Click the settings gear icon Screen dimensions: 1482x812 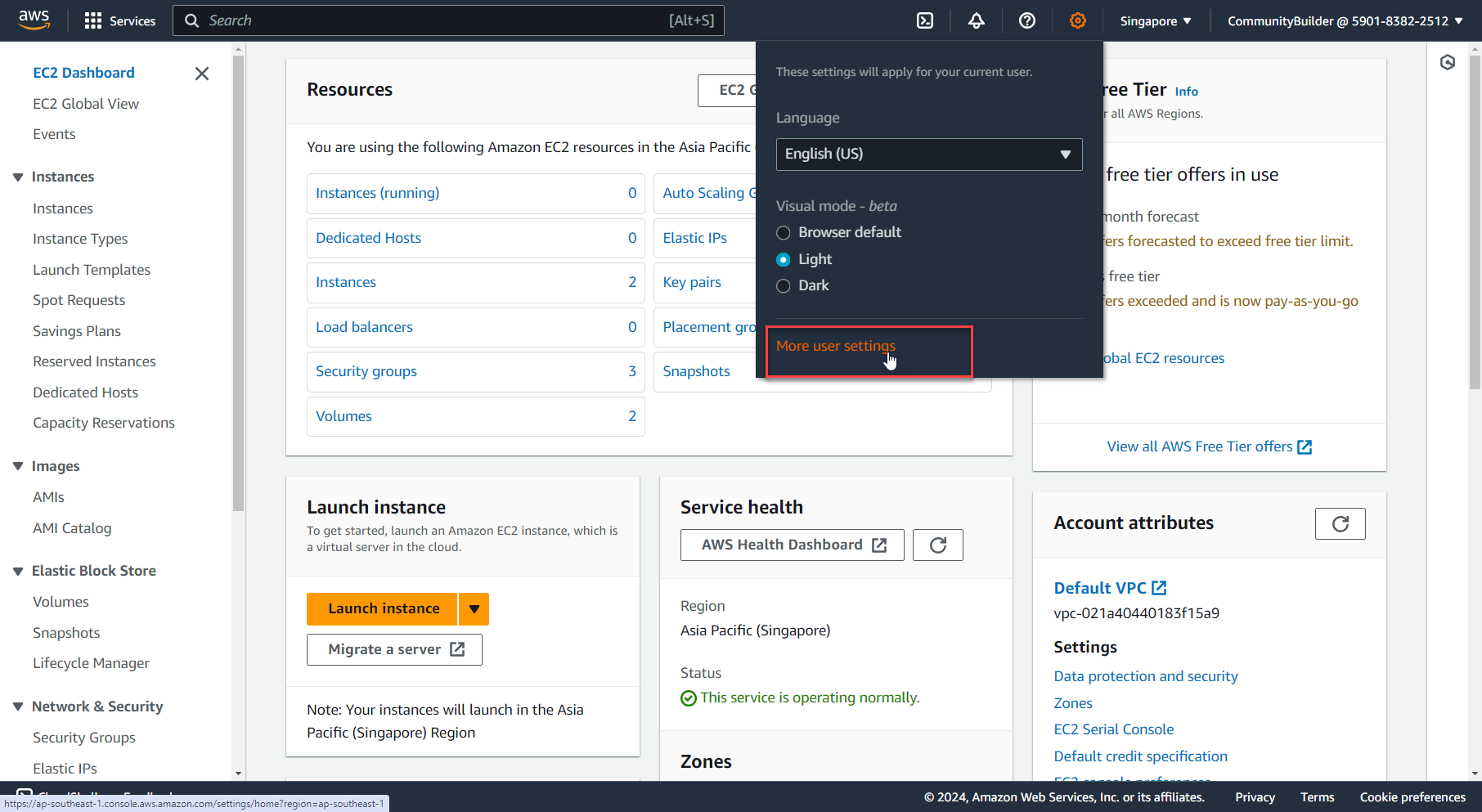coord(1078,20)
